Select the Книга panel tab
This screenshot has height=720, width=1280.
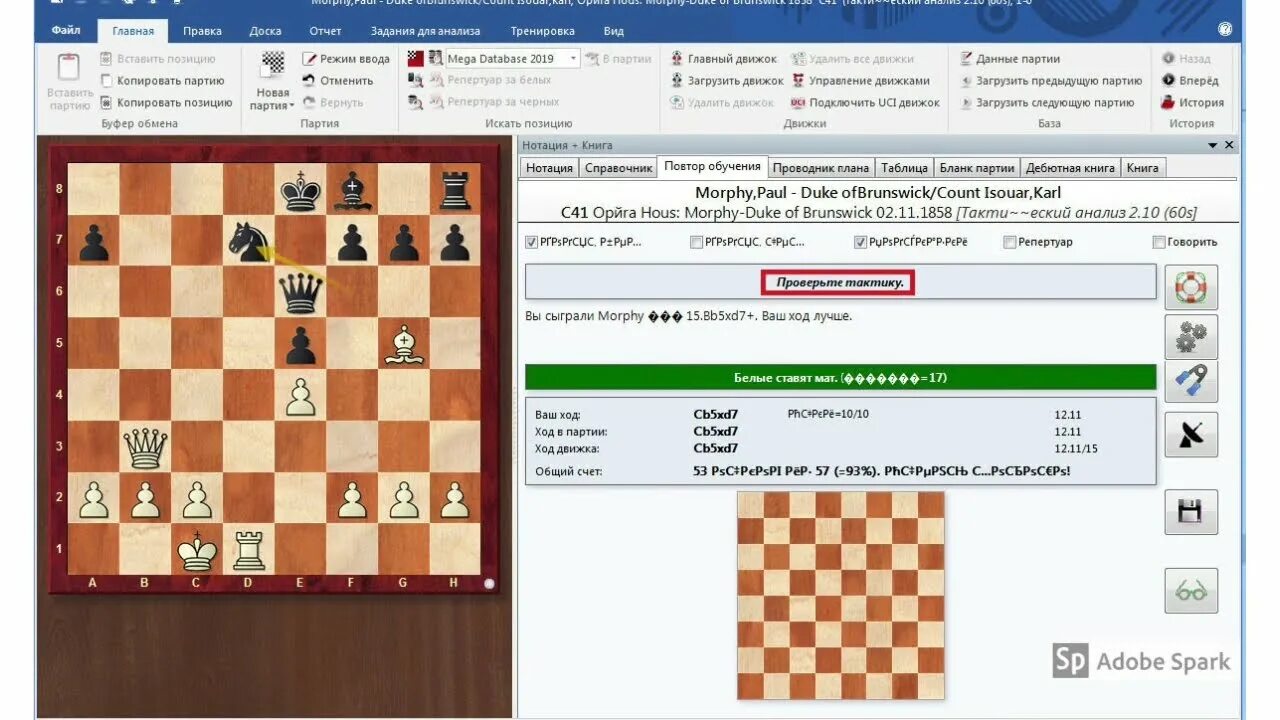[x=1143, y=168]
